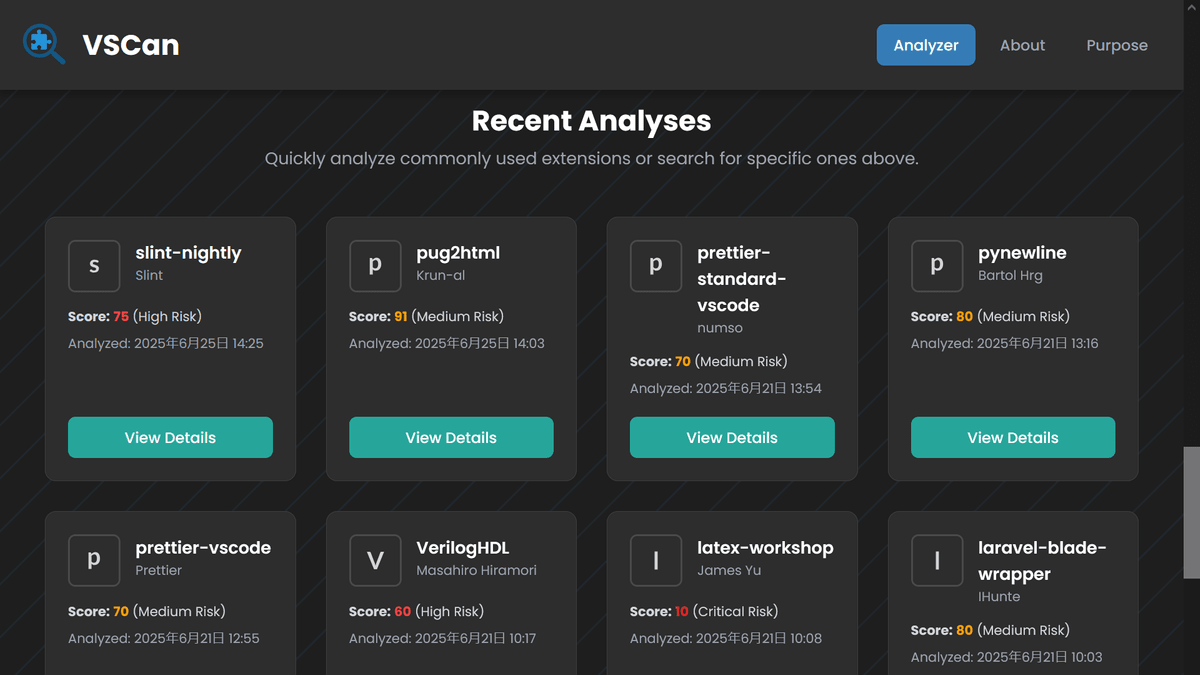Select the pynewline extension title

(x=1022, y=253)
